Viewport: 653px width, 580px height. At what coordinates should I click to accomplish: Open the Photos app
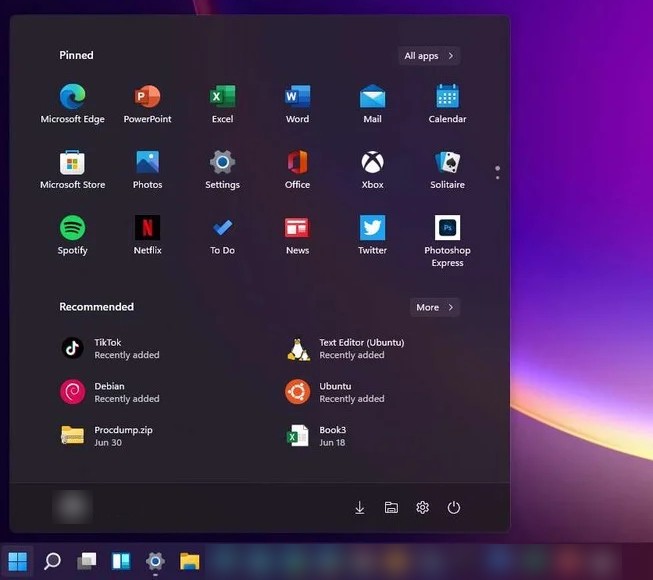click(x=147, y=169)
